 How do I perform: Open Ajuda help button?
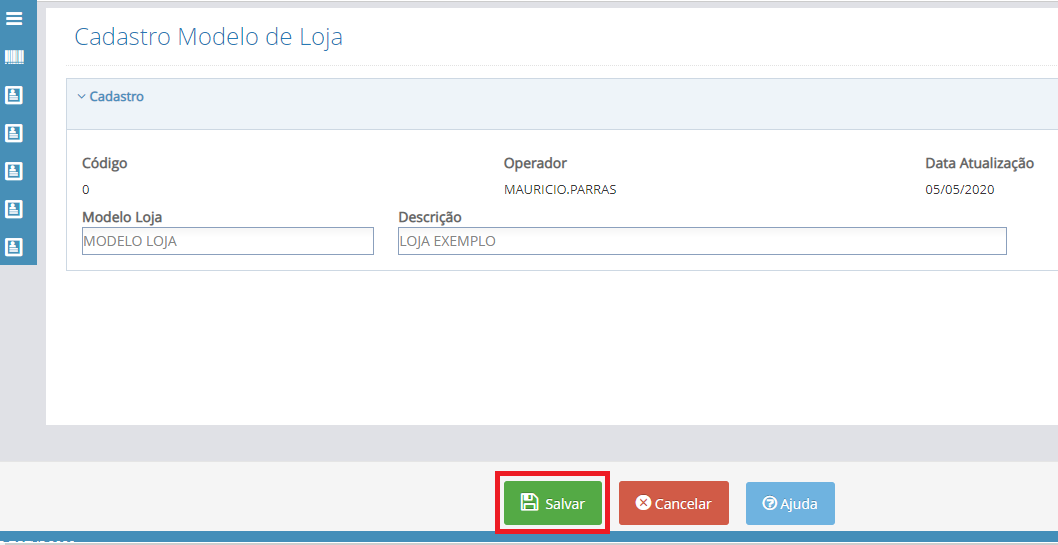(789, 503)
